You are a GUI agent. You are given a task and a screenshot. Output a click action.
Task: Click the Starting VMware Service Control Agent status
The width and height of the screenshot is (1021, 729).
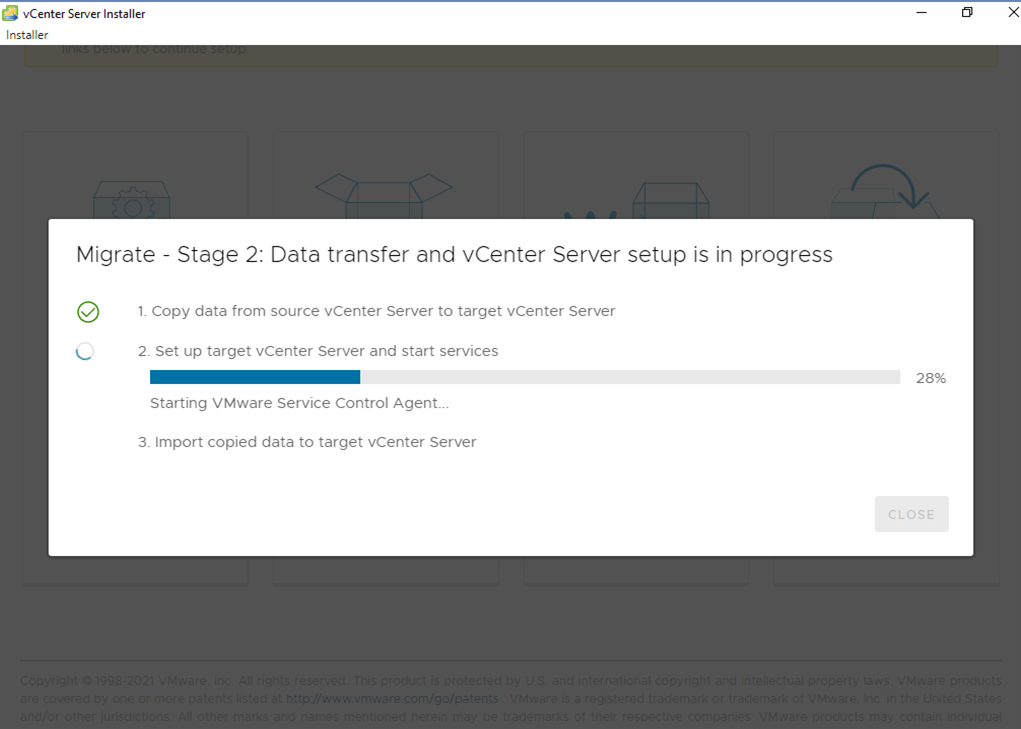300,403
